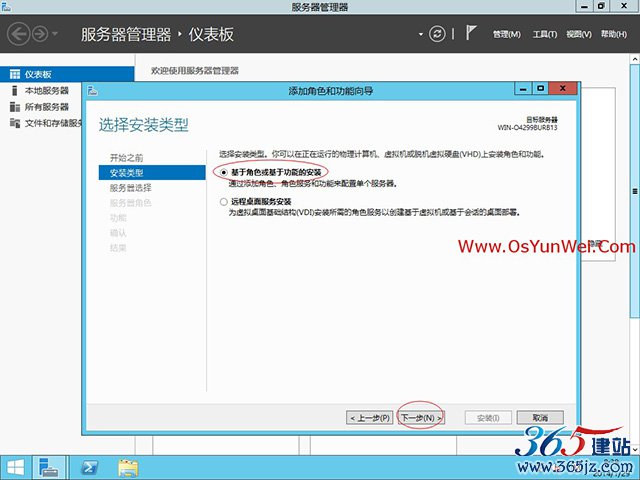Screen dimensions: 640x480
Task: Open the Windows Start button
Action: [x=15, y=468]
